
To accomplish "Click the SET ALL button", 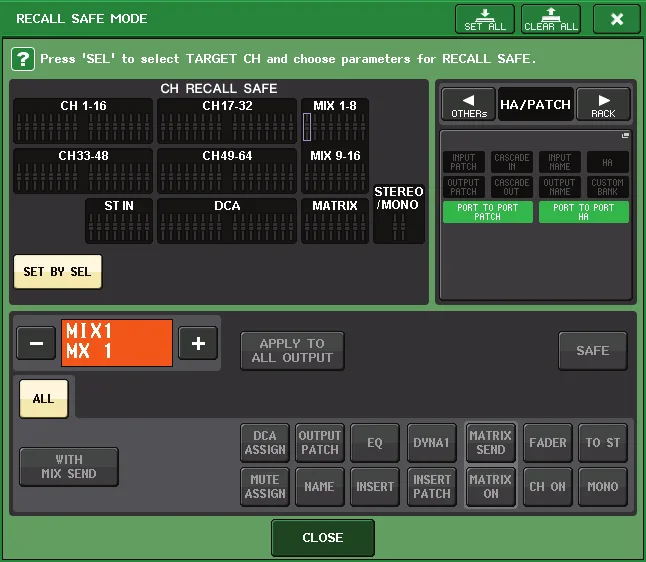I will (485, 19).
